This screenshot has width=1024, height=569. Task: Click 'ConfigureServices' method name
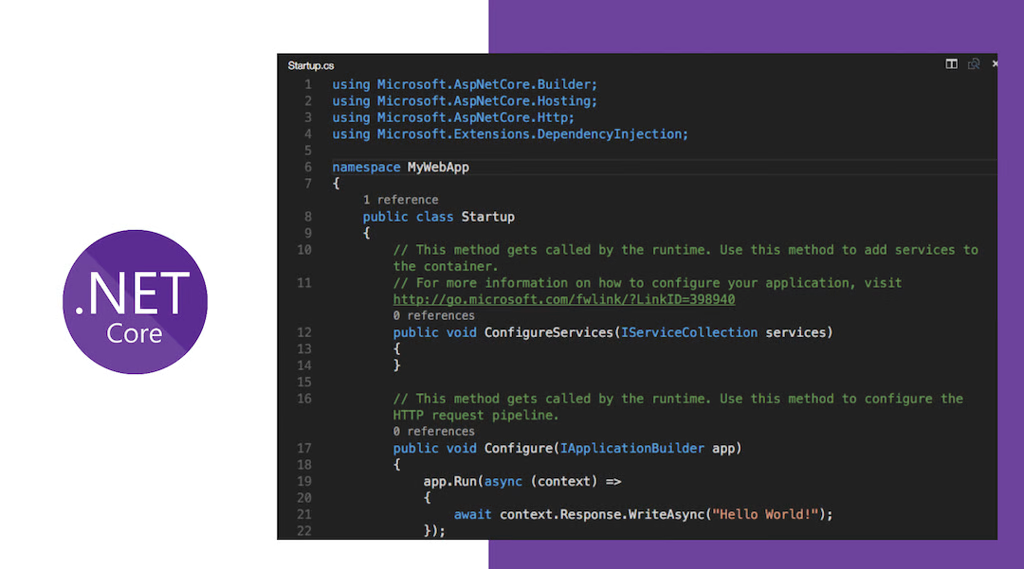[549, 333]
